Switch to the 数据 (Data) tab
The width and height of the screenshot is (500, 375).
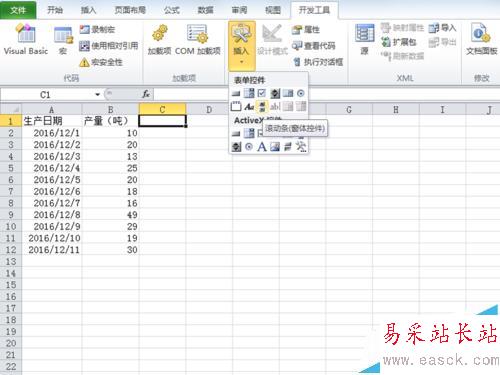click(205, 10)
